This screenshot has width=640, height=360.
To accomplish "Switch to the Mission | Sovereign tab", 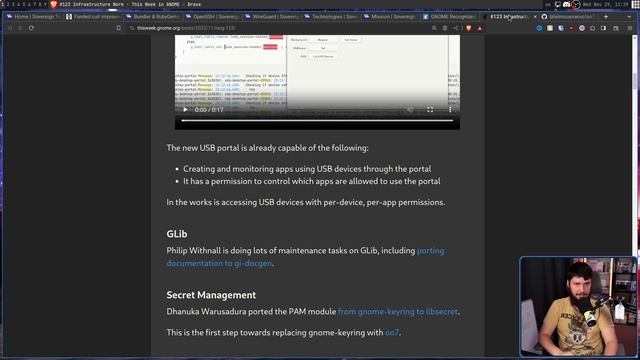I will [x=390, y=17].
